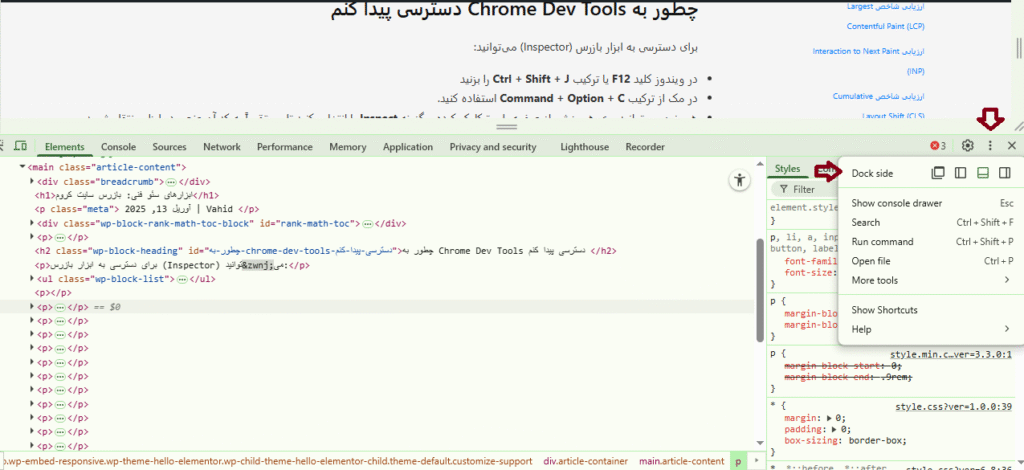Click the font-size property in Styles
The width and height of the screenshot is (1024, 470).
(x=810, y=272)
